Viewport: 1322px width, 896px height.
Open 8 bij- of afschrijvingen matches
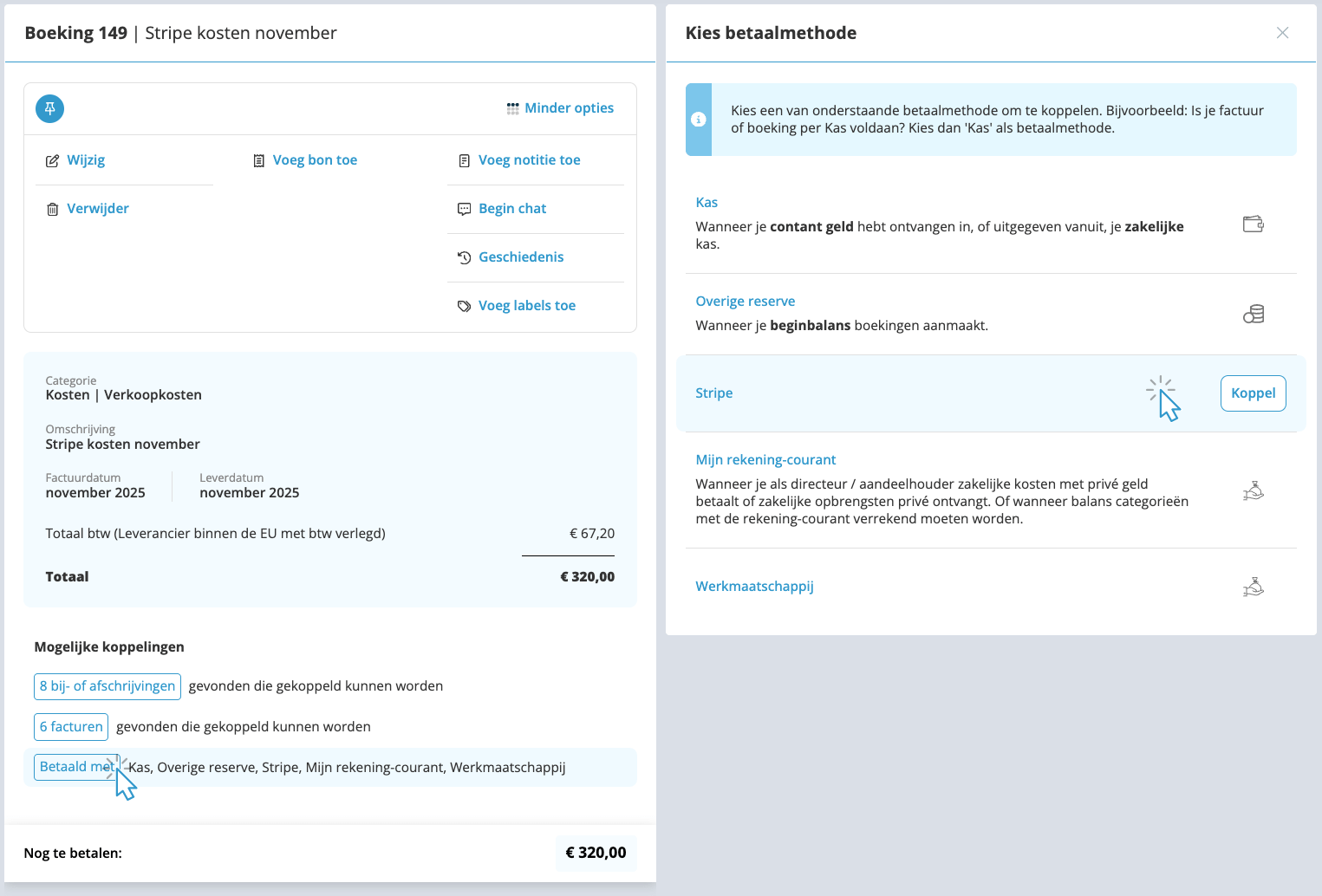tap(107, 686)
